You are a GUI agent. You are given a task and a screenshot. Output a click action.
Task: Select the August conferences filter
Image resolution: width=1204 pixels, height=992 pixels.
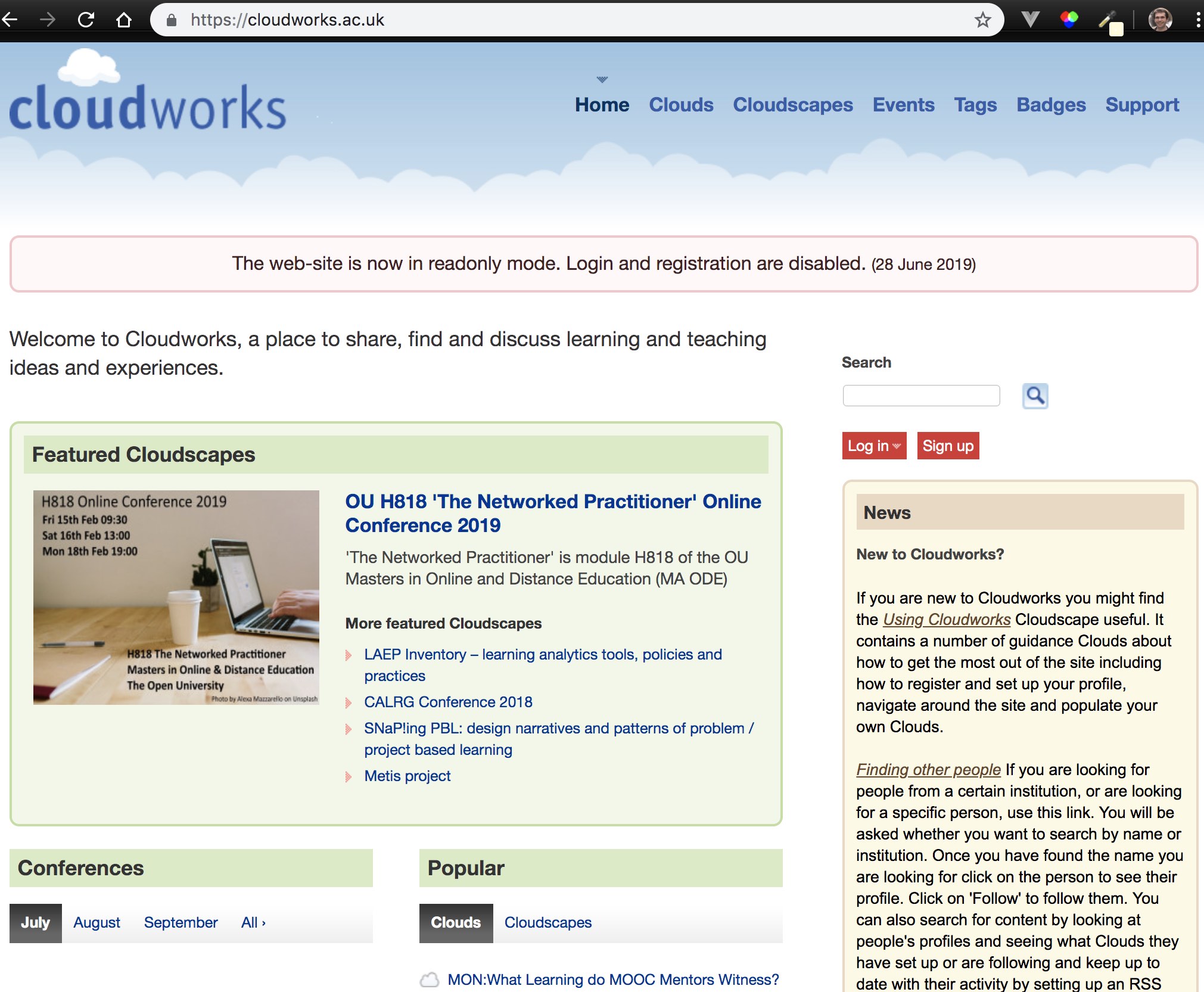pyautogui.click(x=98, y=922)
